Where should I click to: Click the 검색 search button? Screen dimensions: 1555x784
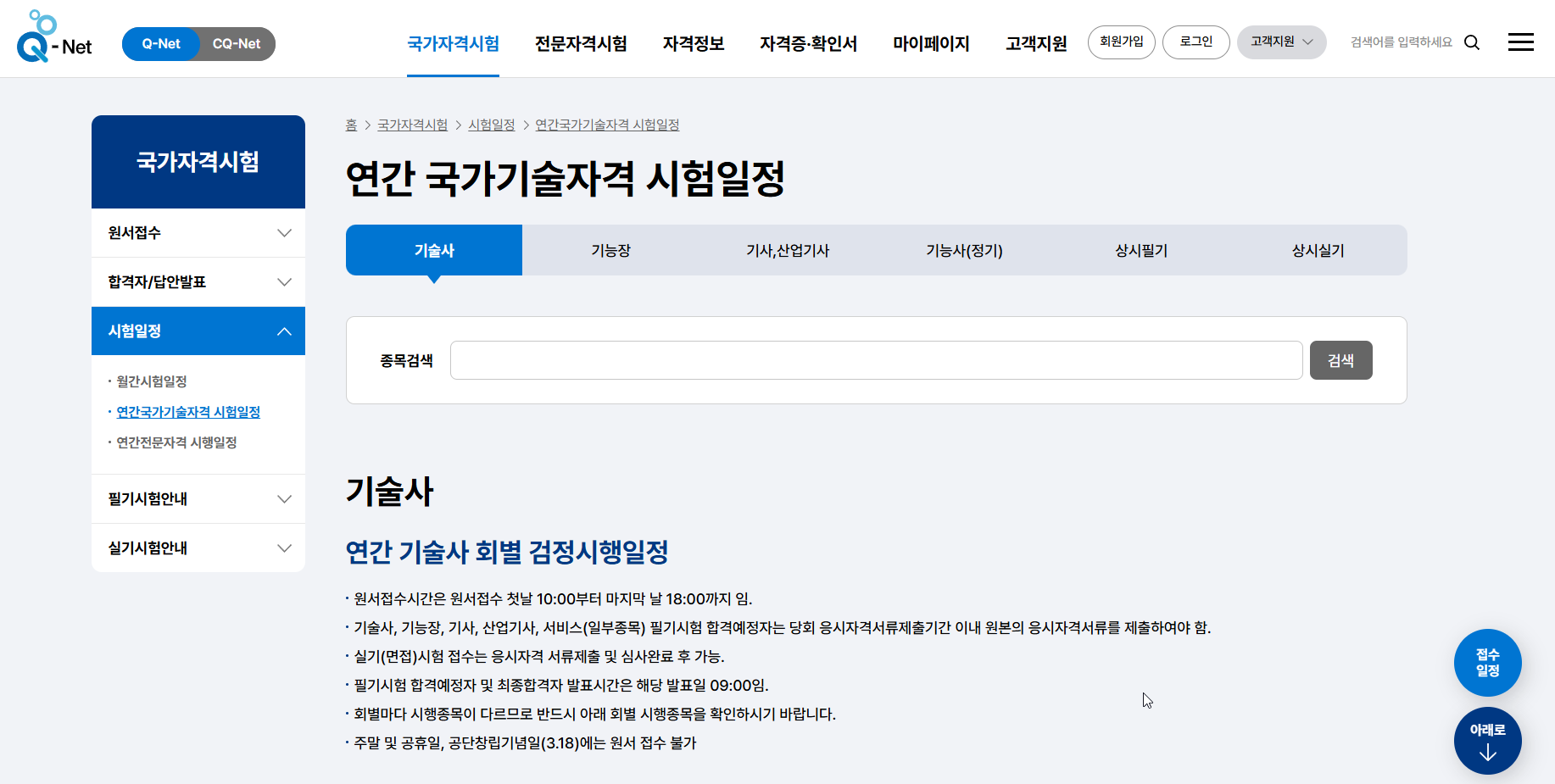1340,359
